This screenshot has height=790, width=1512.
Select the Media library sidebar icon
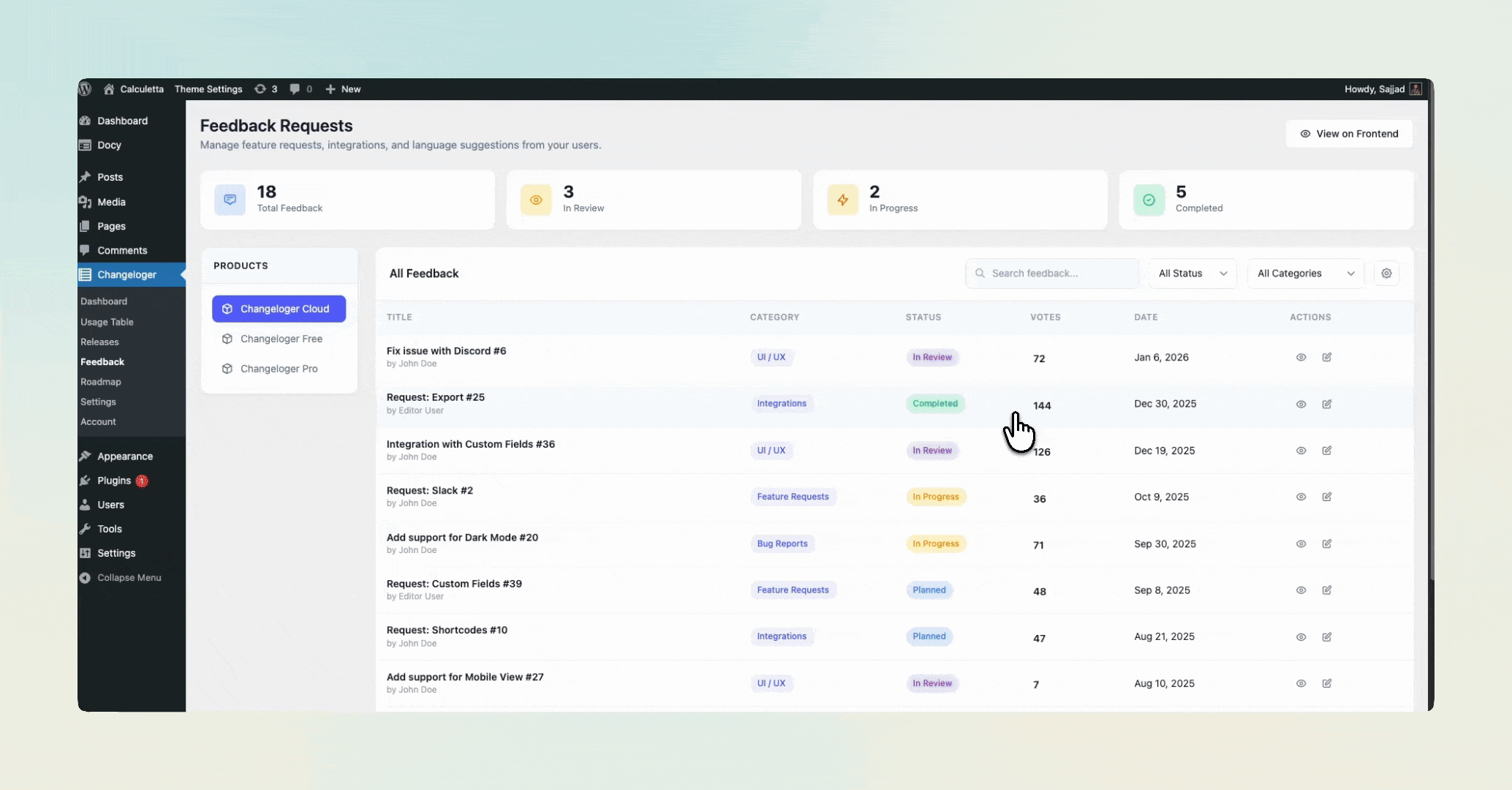click(86, 202)
